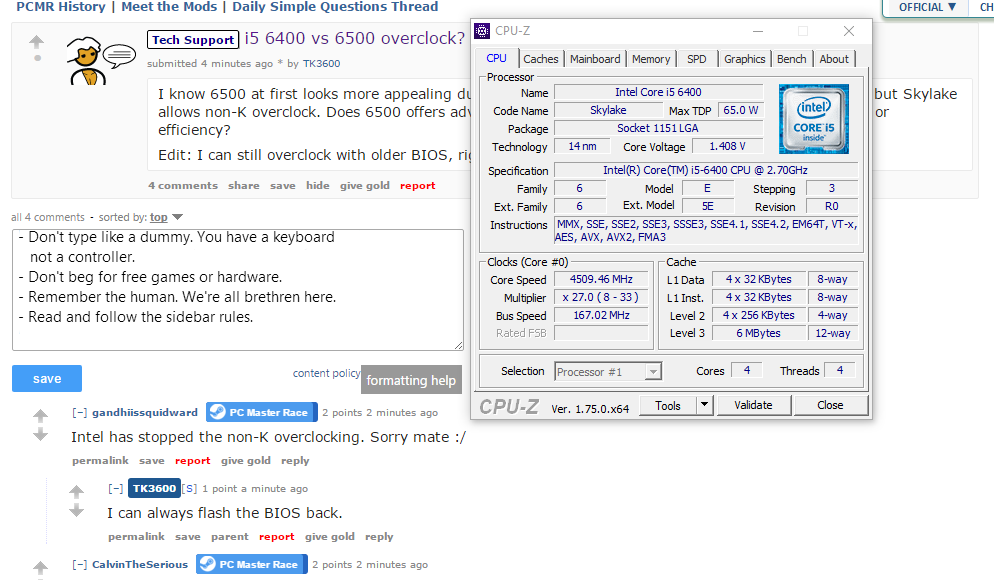Click the Tech Support flair tag

(193, 40)
